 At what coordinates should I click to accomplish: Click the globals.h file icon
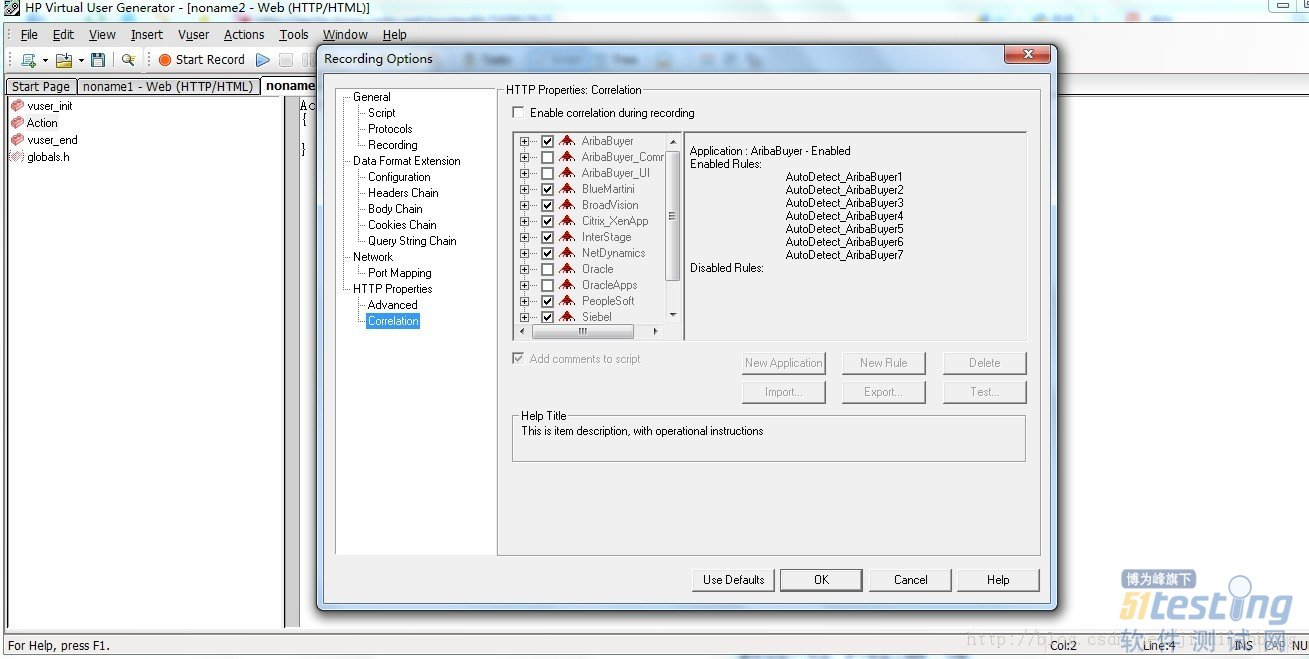(17, 156)
